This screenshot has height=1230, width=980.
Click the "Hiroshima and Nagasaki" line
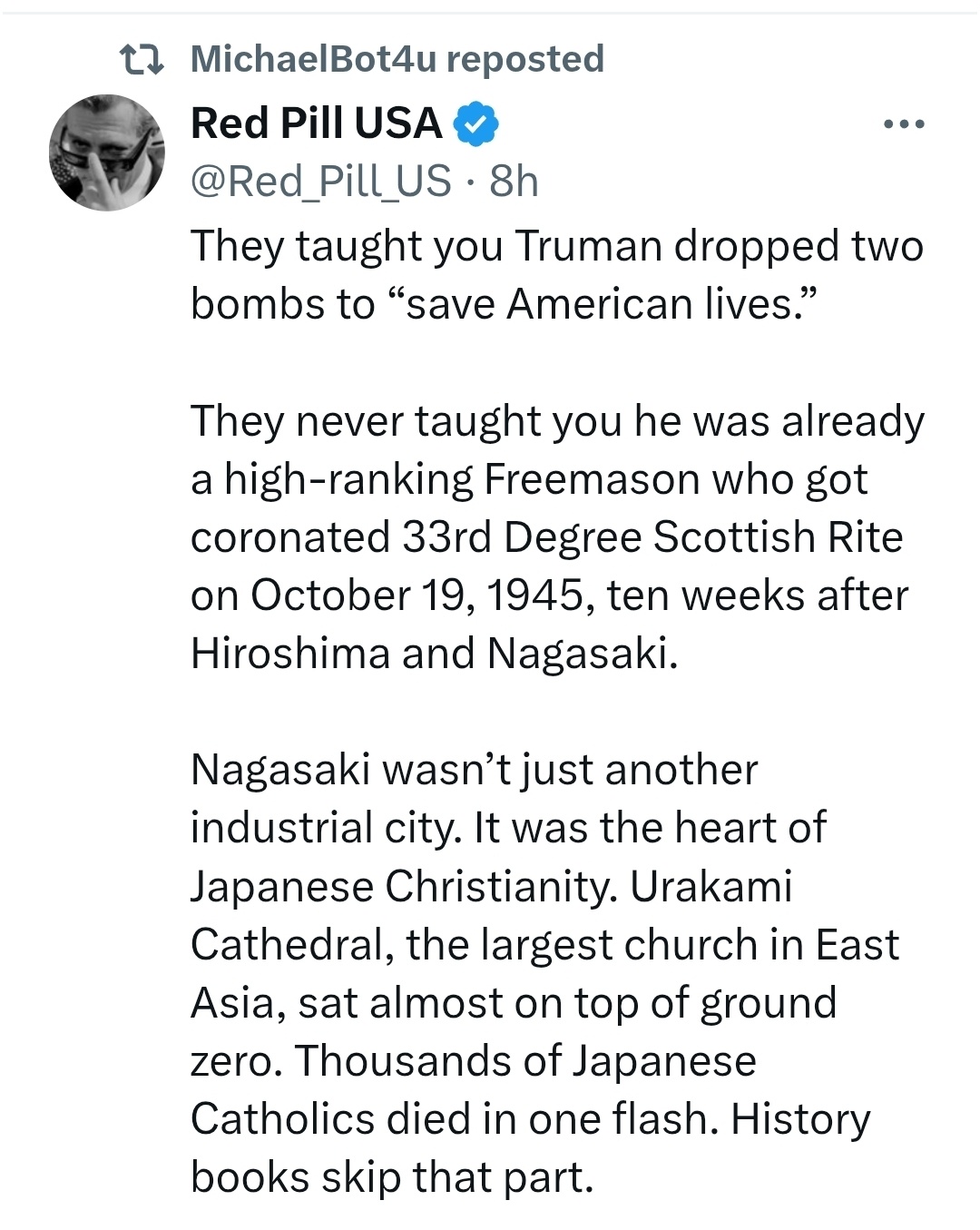(x=434, y=654)
